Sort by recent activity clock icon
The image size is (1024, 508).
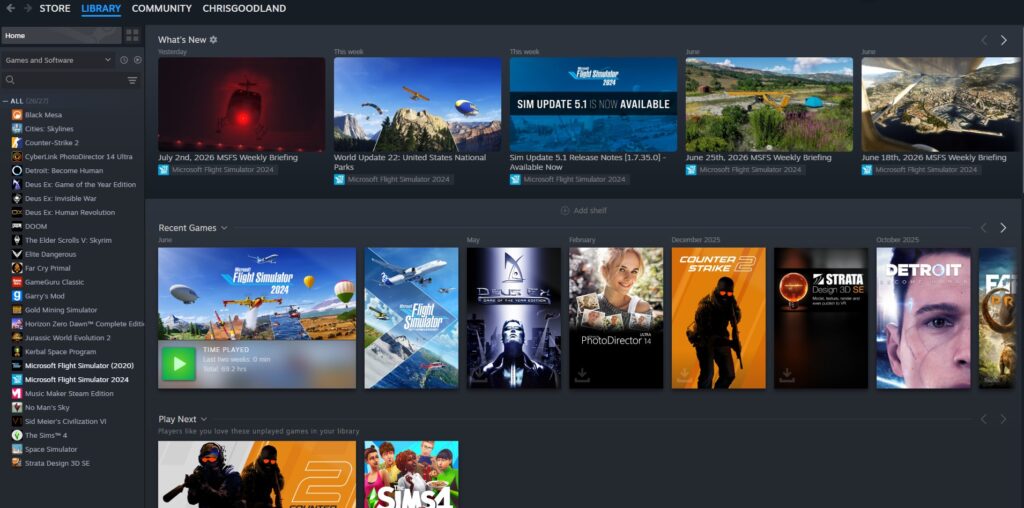[x=124, y=60]
